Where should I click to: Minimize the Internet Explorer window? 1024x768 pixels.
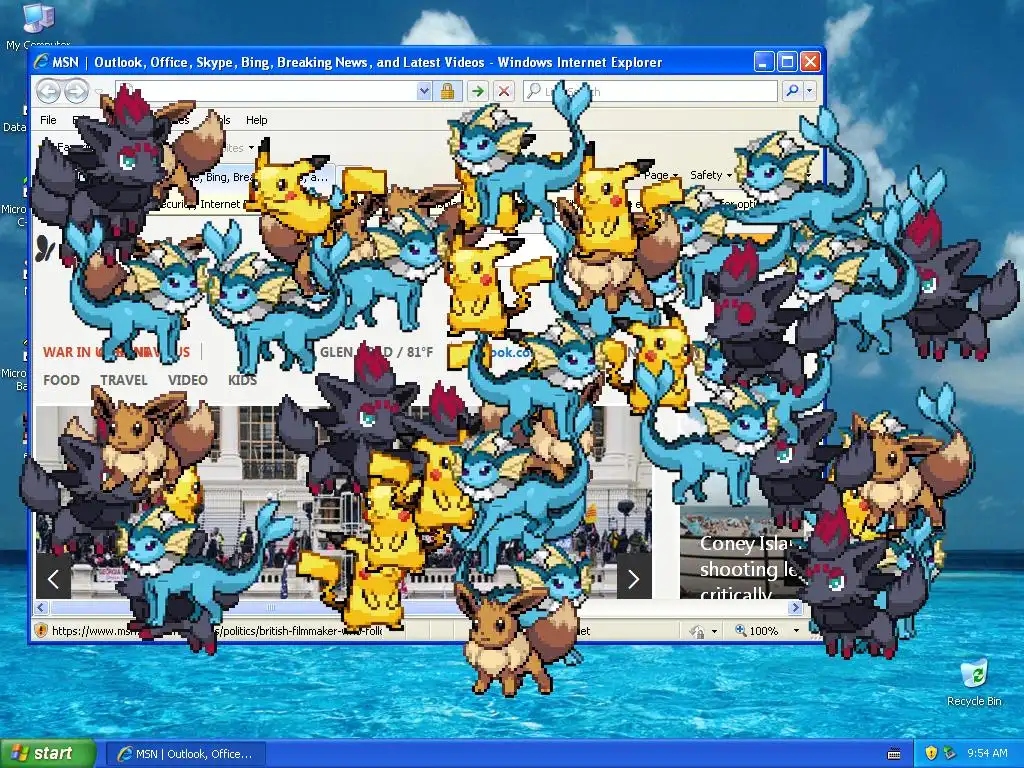coord(765,62)
